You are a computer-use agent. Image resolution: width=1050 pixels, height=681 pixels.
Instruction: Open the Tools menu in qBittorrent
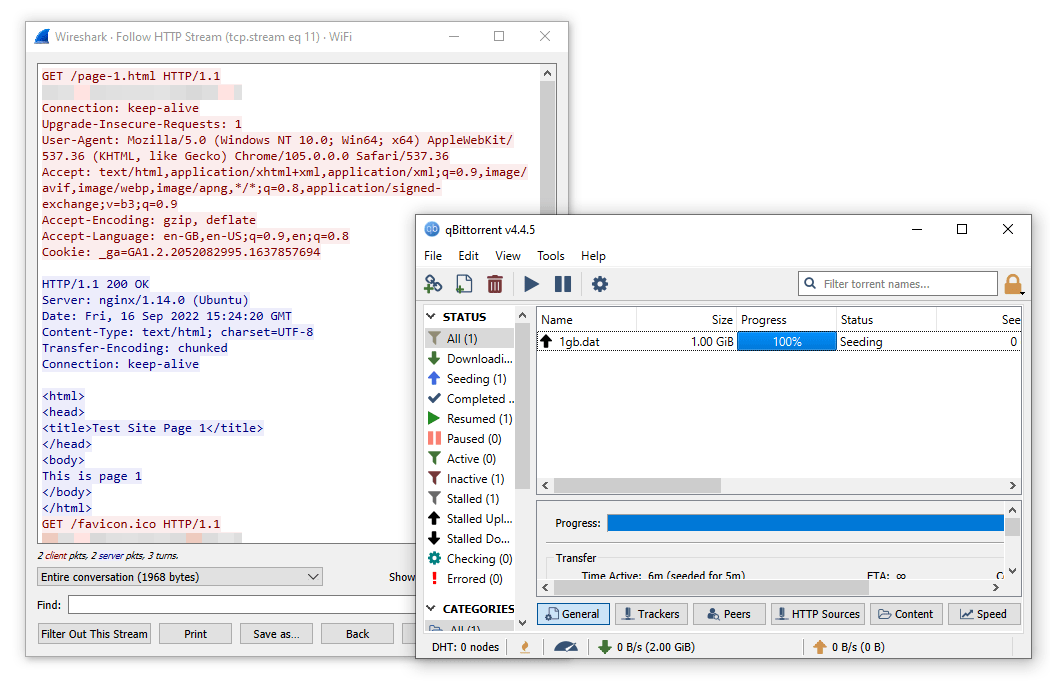[x=551, y=256]
